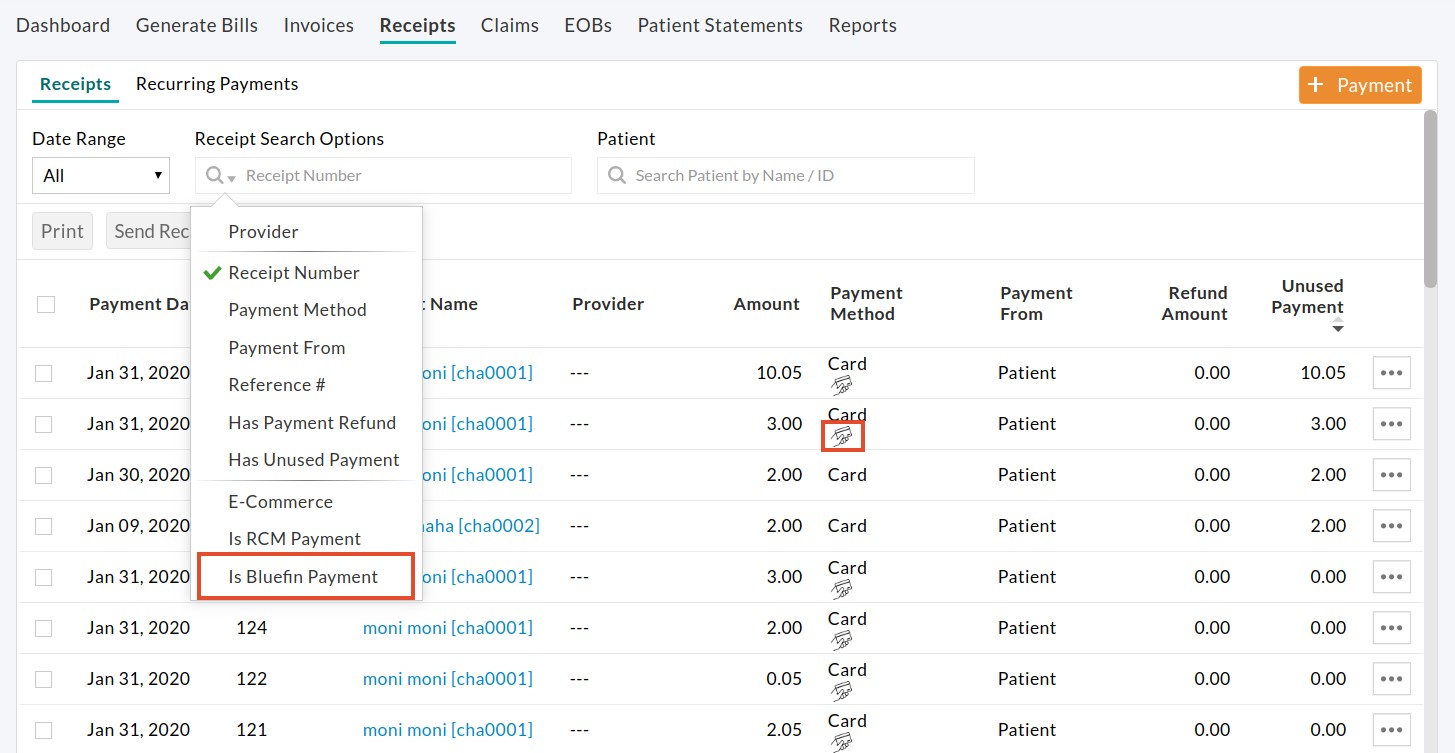This screenshot has height=753, width=1455.
Task: Open patient link moni moni [cha0001]
Action: click(x=448, y=627)
